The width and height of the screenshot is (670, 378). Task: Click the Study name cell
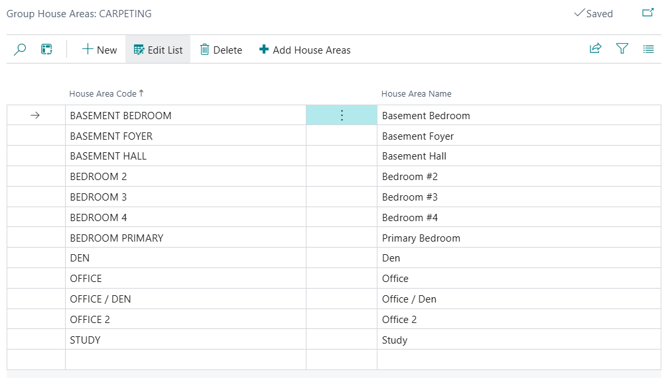click(x=519, y=340)
